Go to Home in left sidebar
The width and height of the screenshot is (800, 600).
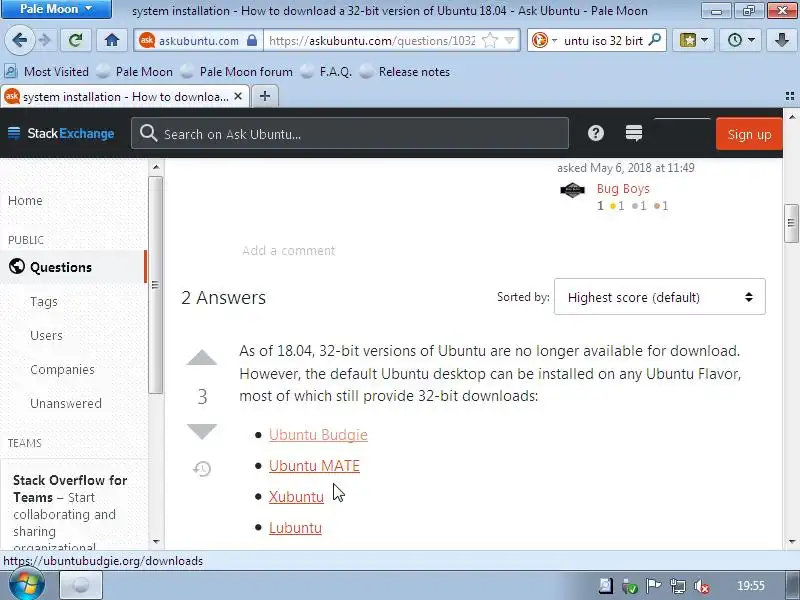pos(25,201)
